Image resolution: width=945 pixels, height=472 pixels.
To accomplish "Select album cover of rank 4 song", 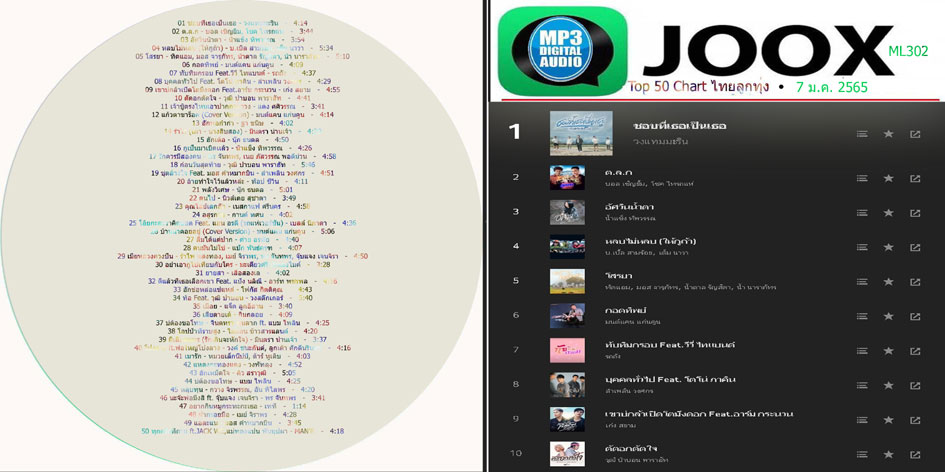I will click(x=567, y=247).
